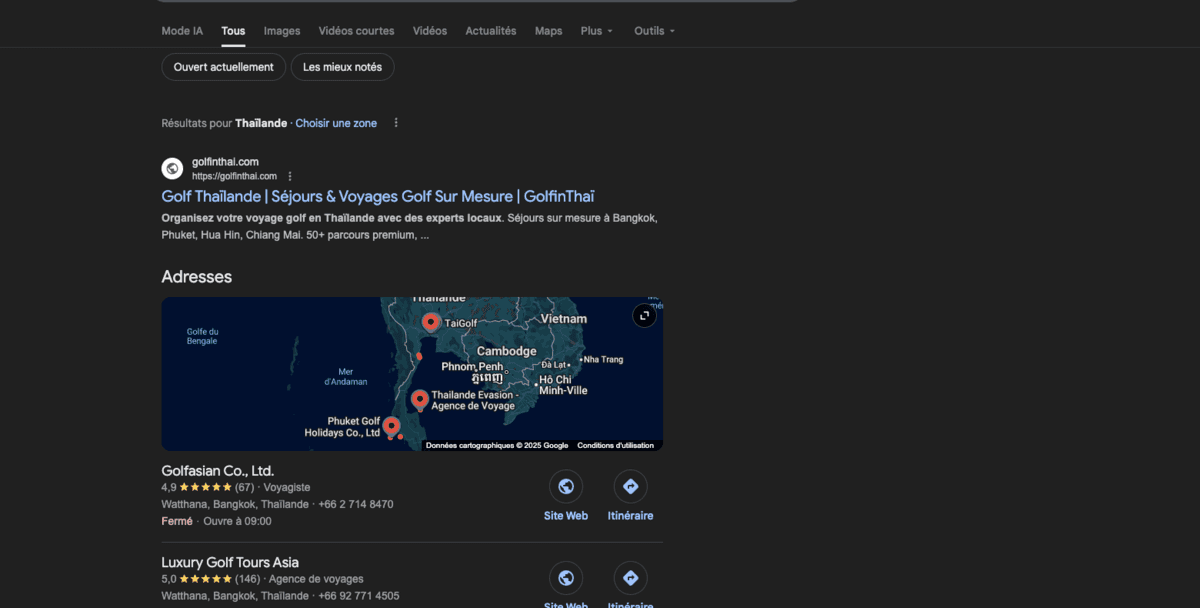Expand the map to full screen
The height and width of the screenshot is (608, 1200).
tap(645, 316)
